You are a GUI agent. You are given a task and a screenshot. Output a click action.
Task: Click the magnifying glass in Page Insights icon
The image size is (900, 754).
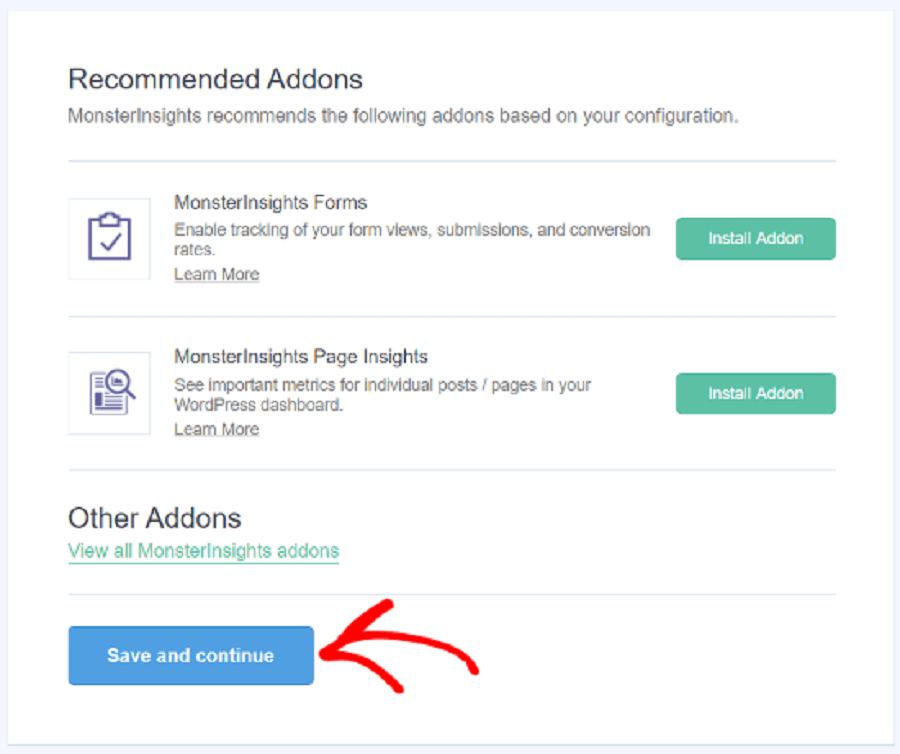[x=121, y=383]
